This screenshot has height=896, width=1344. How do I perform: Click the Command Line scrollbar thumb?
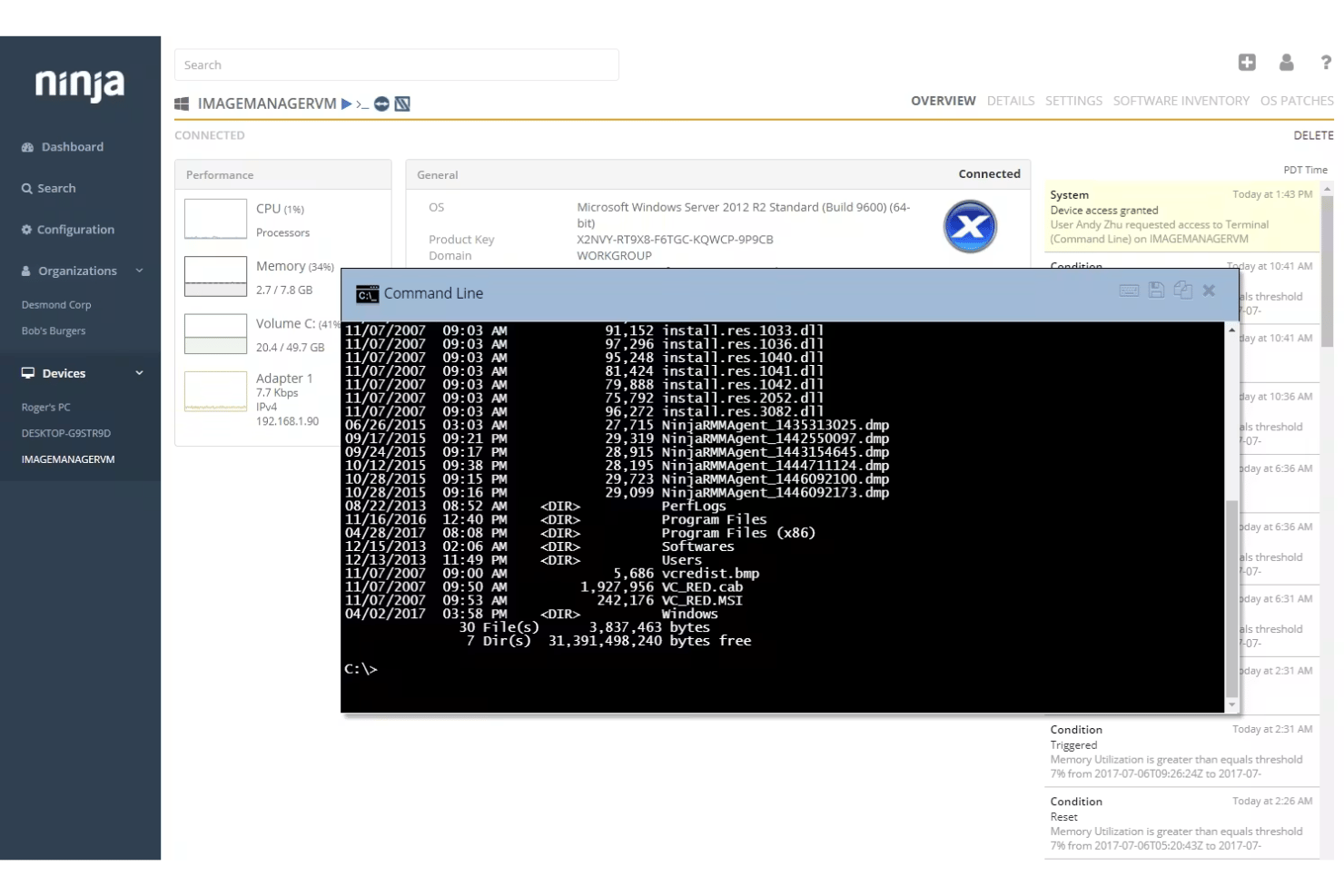pyautogui.click(x=1232, y=598)
